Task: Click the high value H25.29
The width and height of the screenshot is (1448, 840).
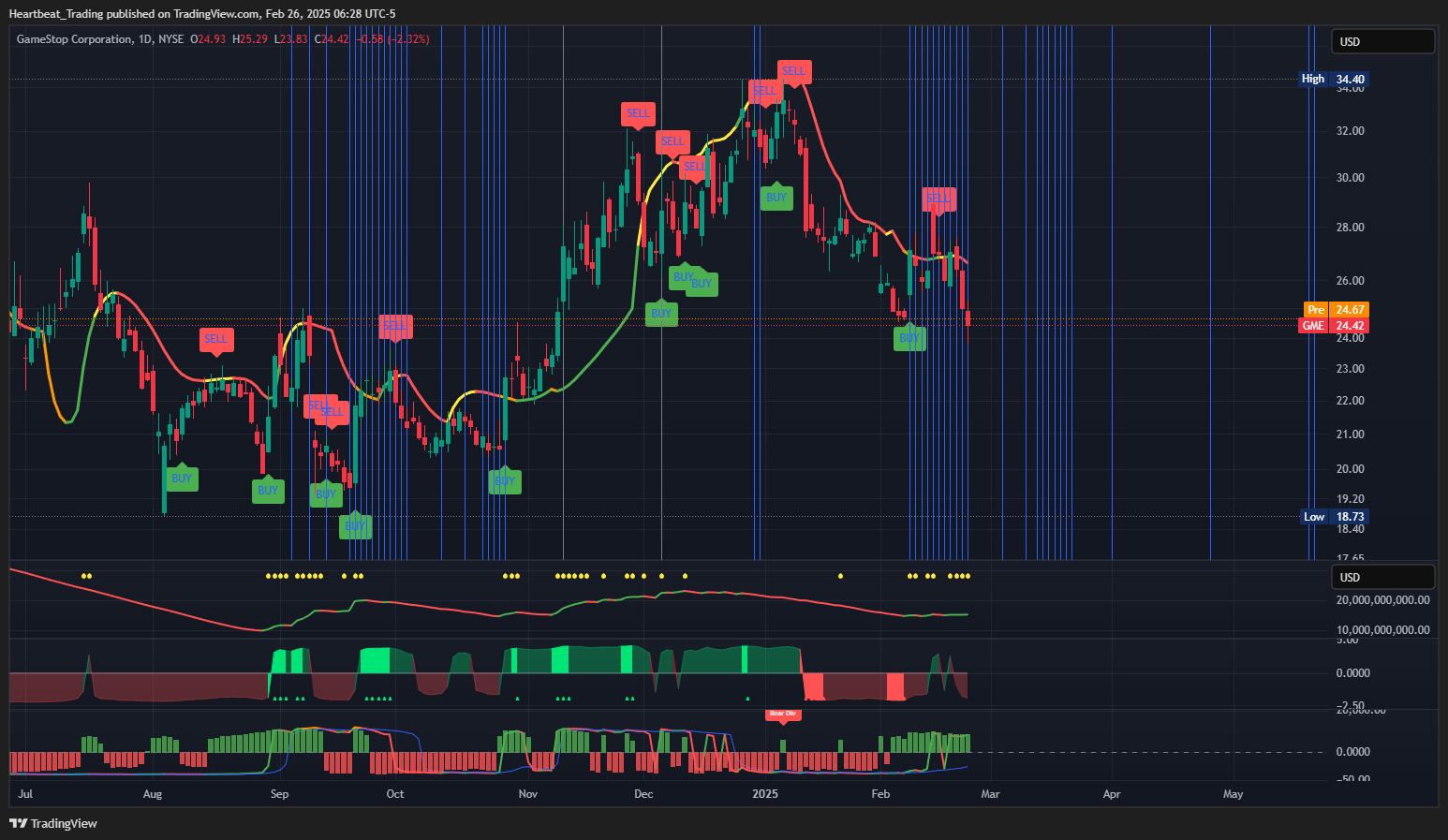Action: (250, 39)
